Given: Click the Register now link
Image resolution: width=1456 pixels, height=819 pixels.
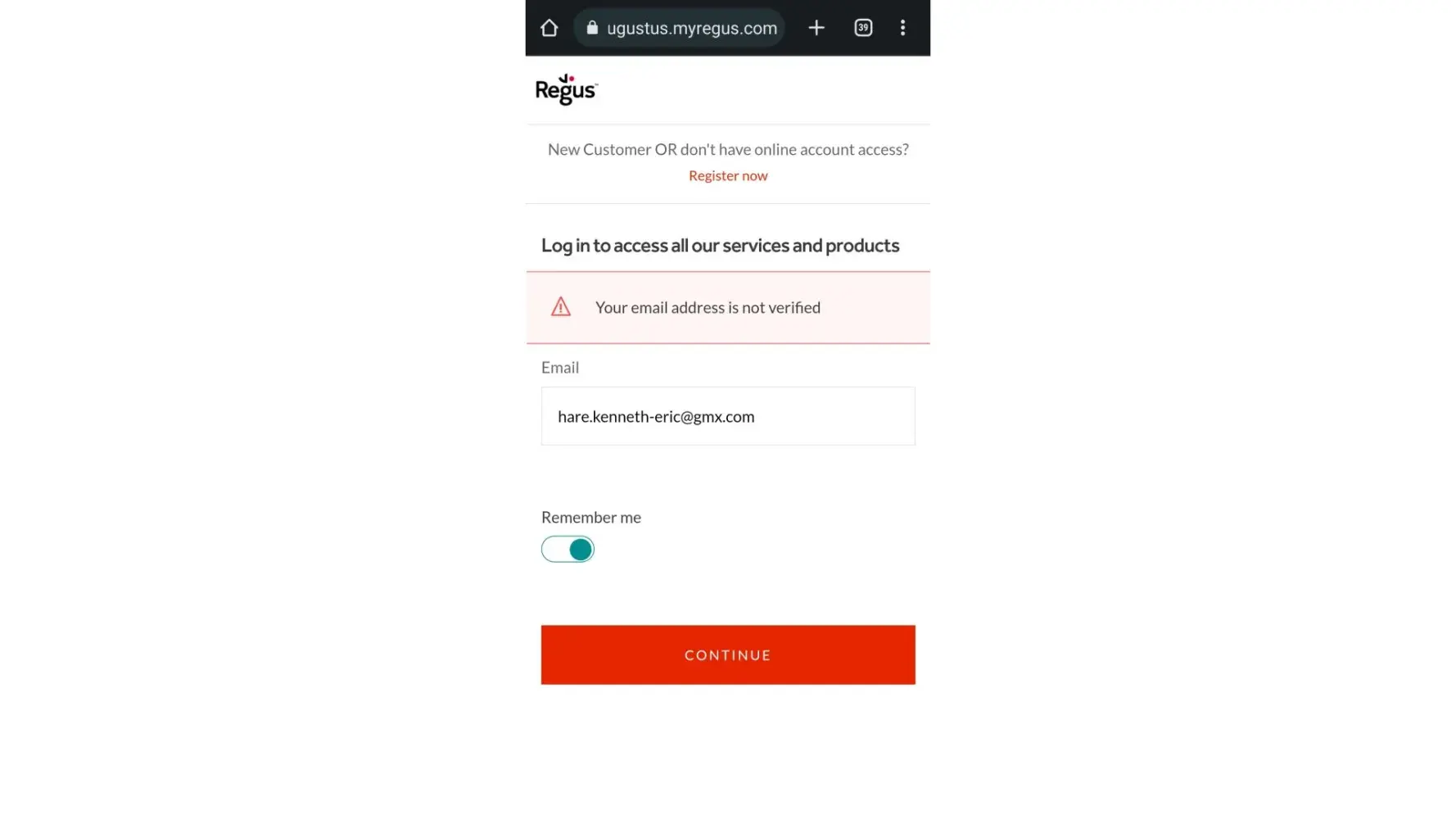Looking at the screenshot, I should click(727, 175).
